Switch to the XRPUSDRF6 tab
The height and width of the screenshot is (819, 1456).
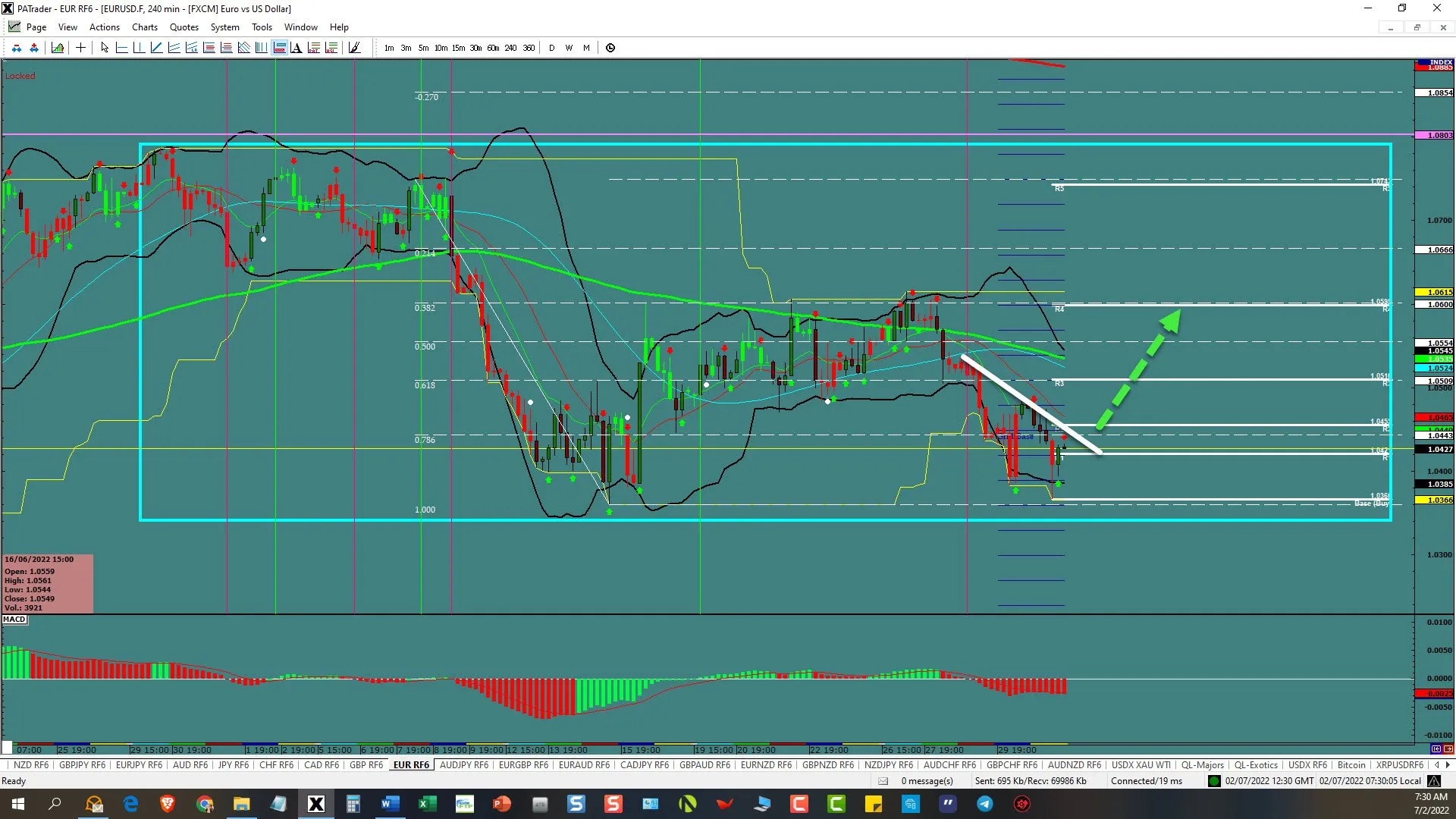(1399, 764)
